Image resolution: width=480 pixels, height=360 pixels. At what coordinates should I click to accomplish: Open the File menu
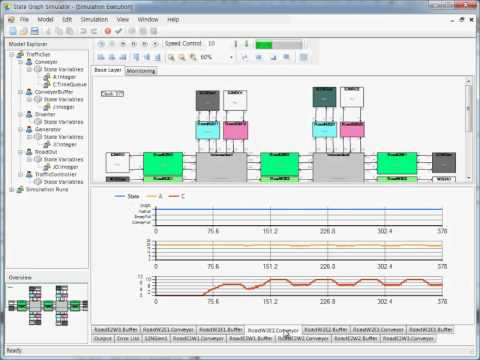24,19
